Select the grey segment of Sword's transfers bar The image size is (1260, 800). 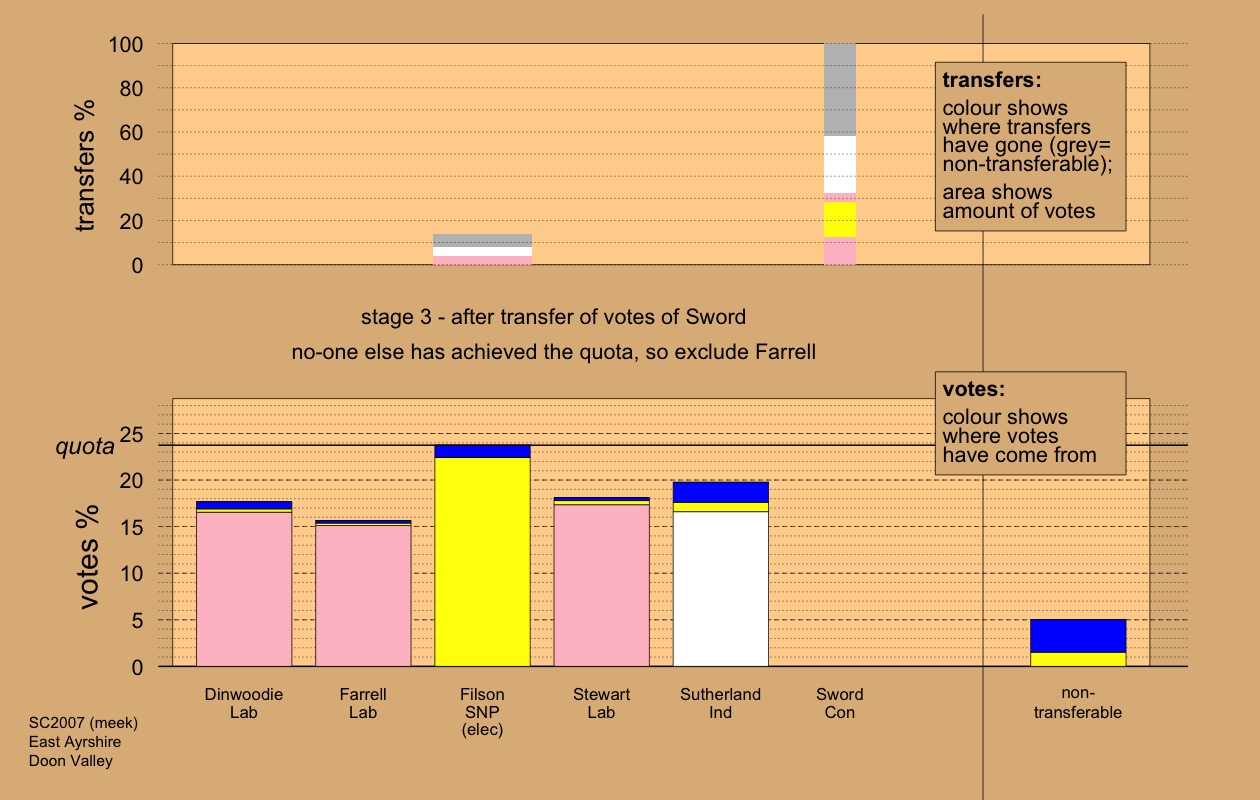click(x=840, y=90)
